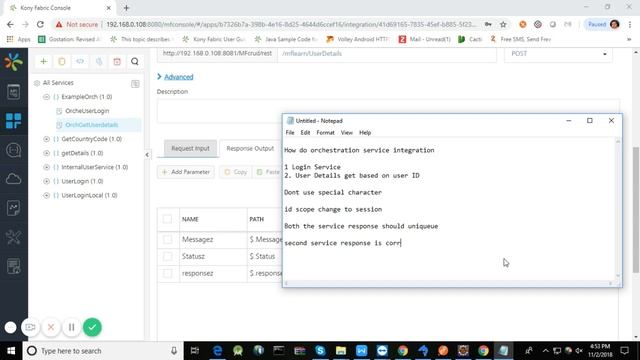Open the Java Sample Code bookmark

286,39
